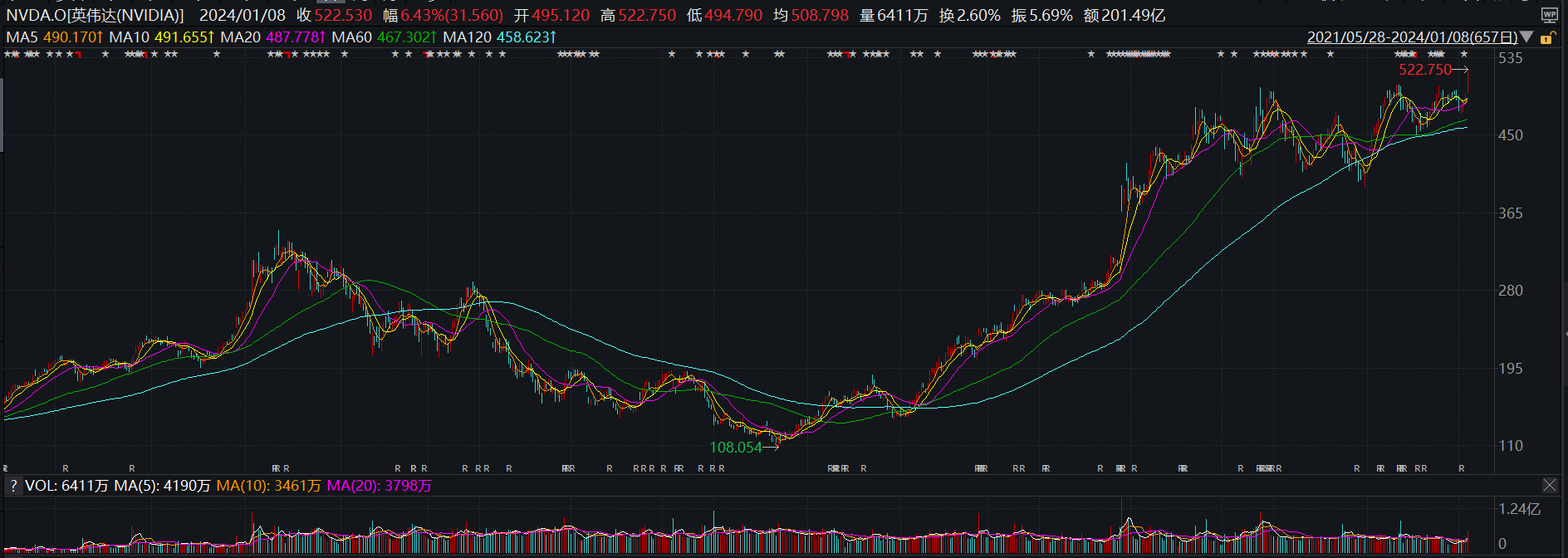Close the VOL indicator sub-panel
Image resolution: width=1568 pixels, height=558 pixels.
(x=1550, y=485)
